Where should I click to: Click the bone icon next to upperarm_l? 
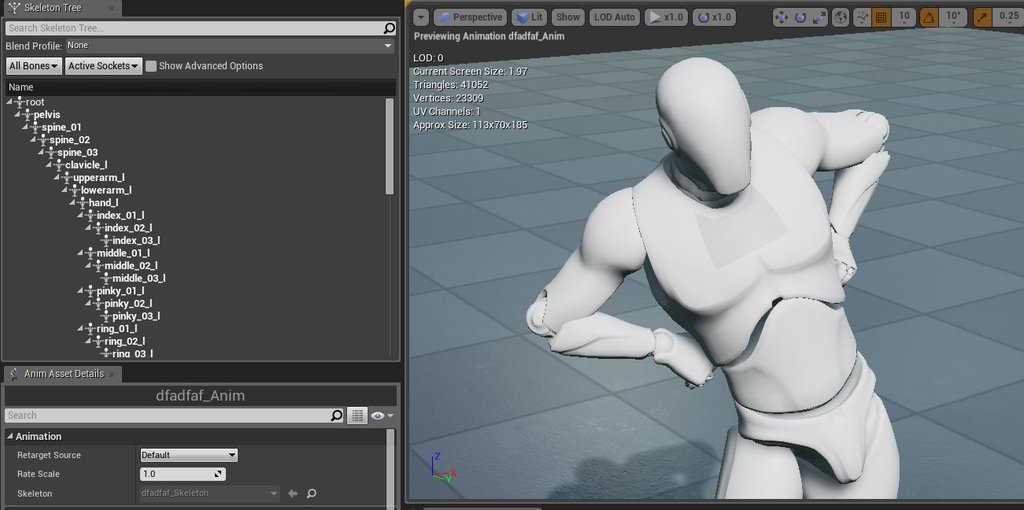click(67, 178)
